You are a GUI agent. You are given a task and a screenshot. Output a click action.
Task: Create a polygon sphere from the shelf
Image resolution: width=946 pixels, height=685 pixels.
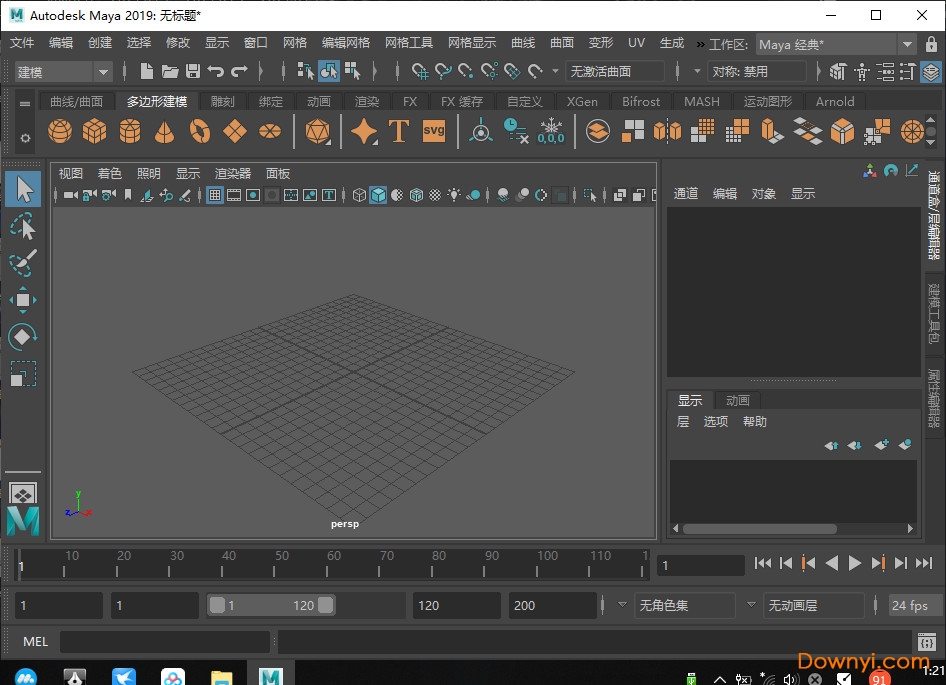pyautogui.click(x=60, y=131)
